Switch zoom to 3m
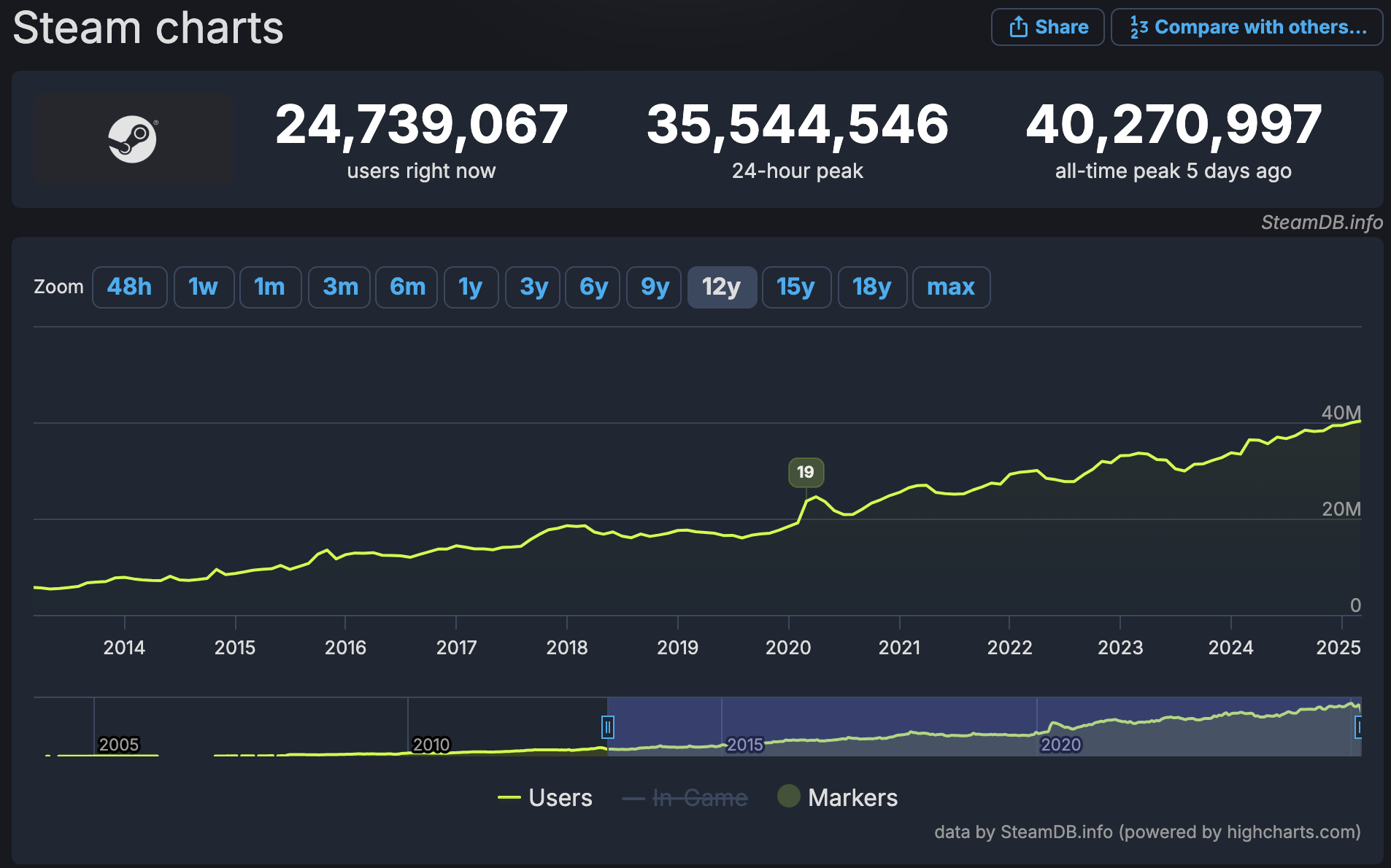The height and width of the screenshot is (868, 1391). click(340, 287)
